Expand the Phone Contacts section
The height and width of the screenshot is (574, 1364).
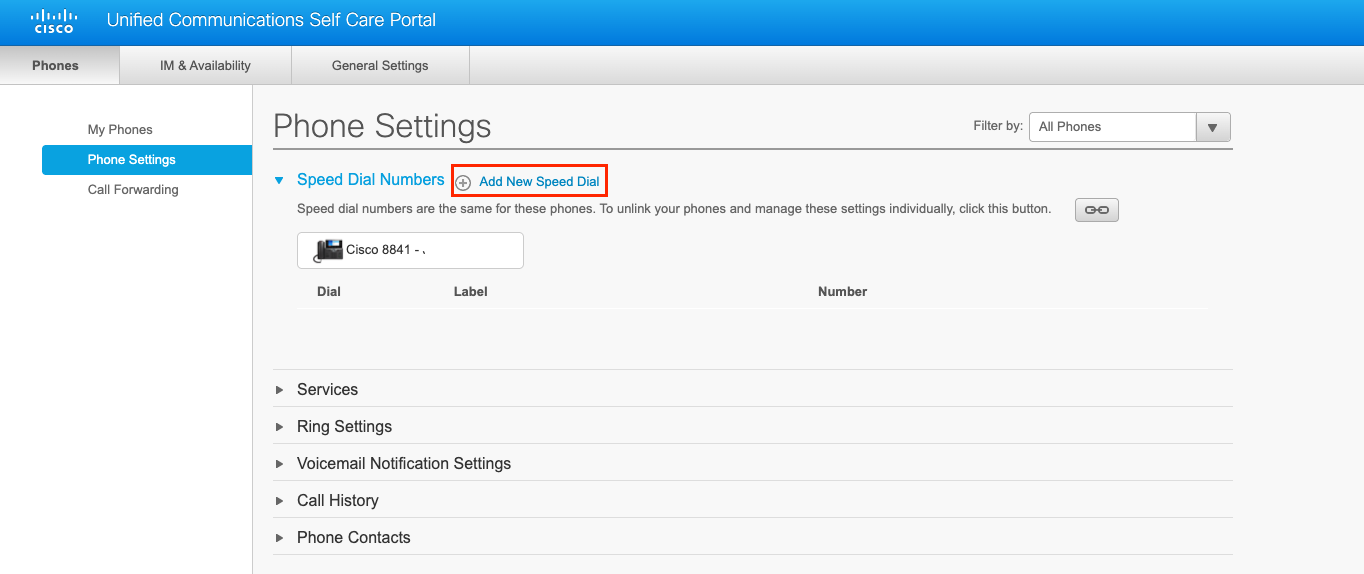pos(353,537)
